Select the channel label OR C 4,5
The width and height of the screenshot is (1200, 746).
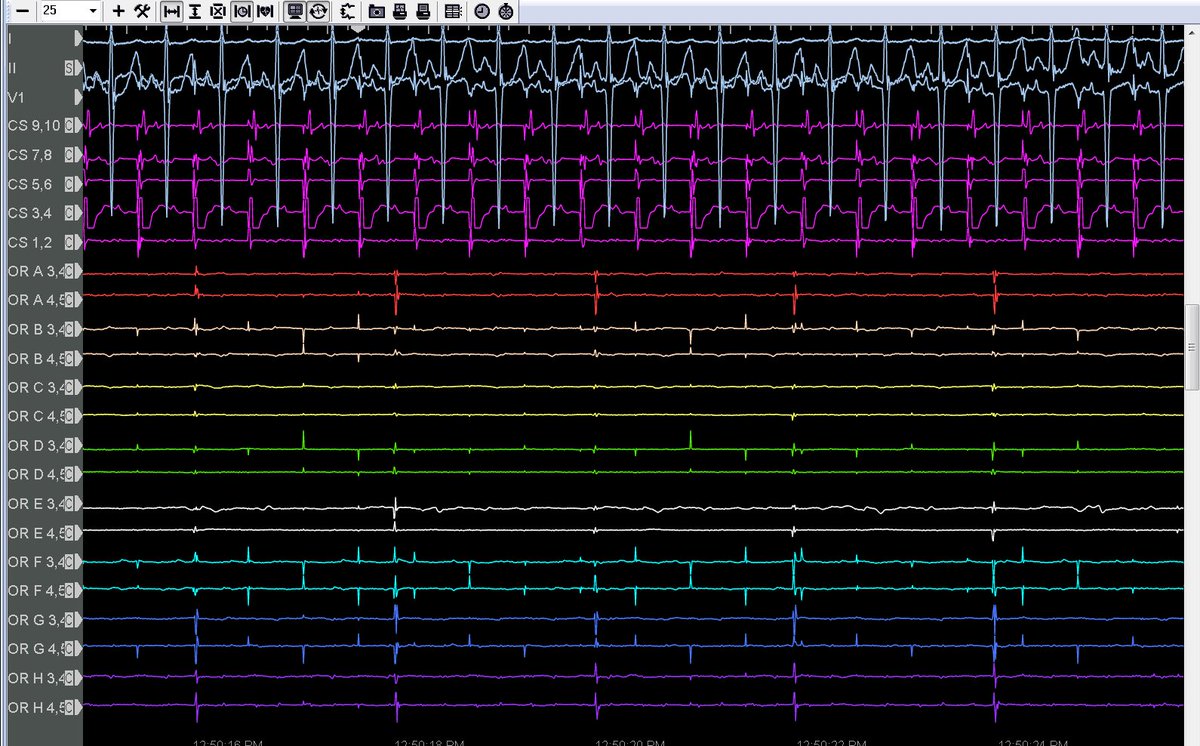pos(35,416)
